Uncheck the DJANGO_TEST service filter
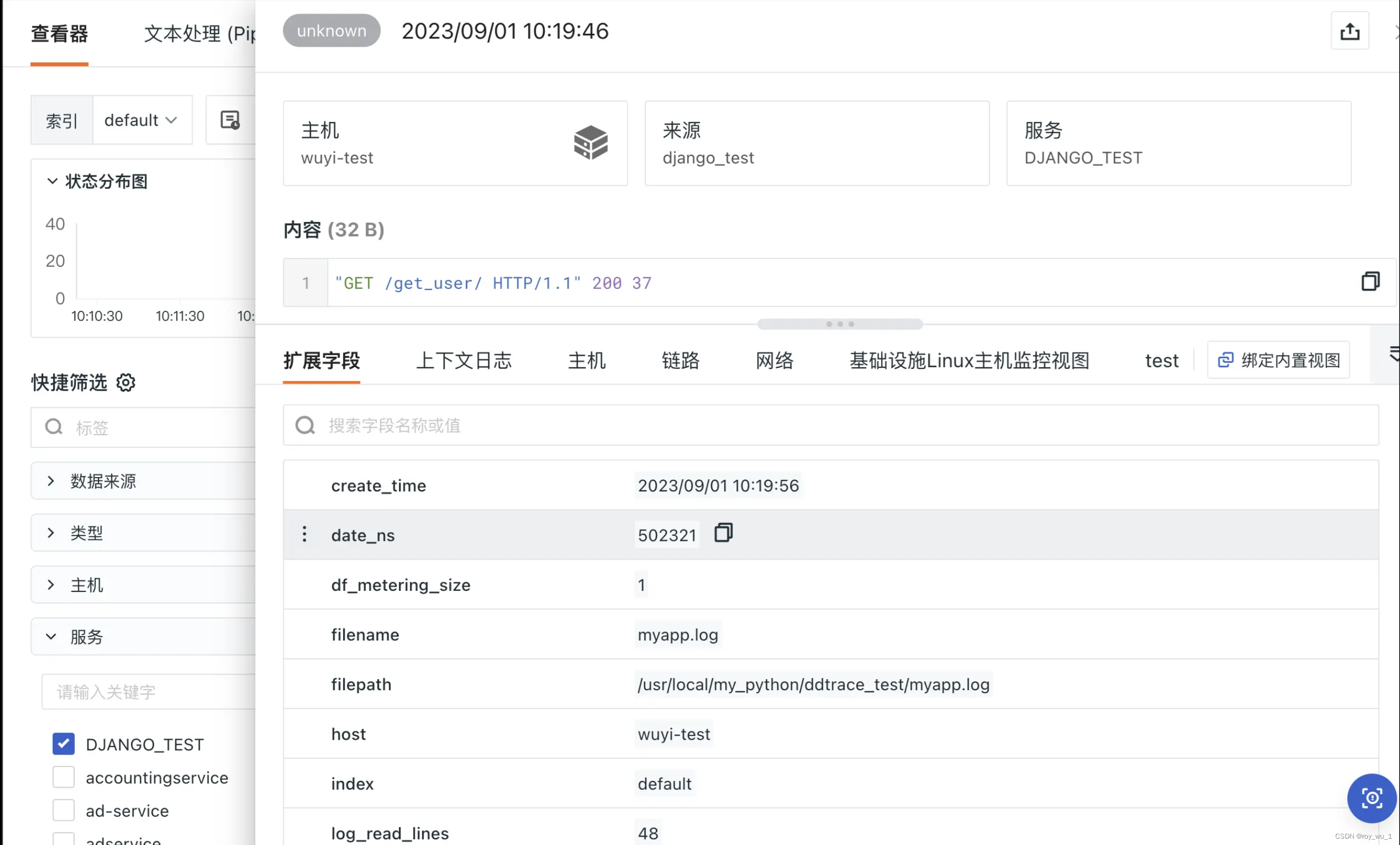1400x845 pixels. (63, 744)
